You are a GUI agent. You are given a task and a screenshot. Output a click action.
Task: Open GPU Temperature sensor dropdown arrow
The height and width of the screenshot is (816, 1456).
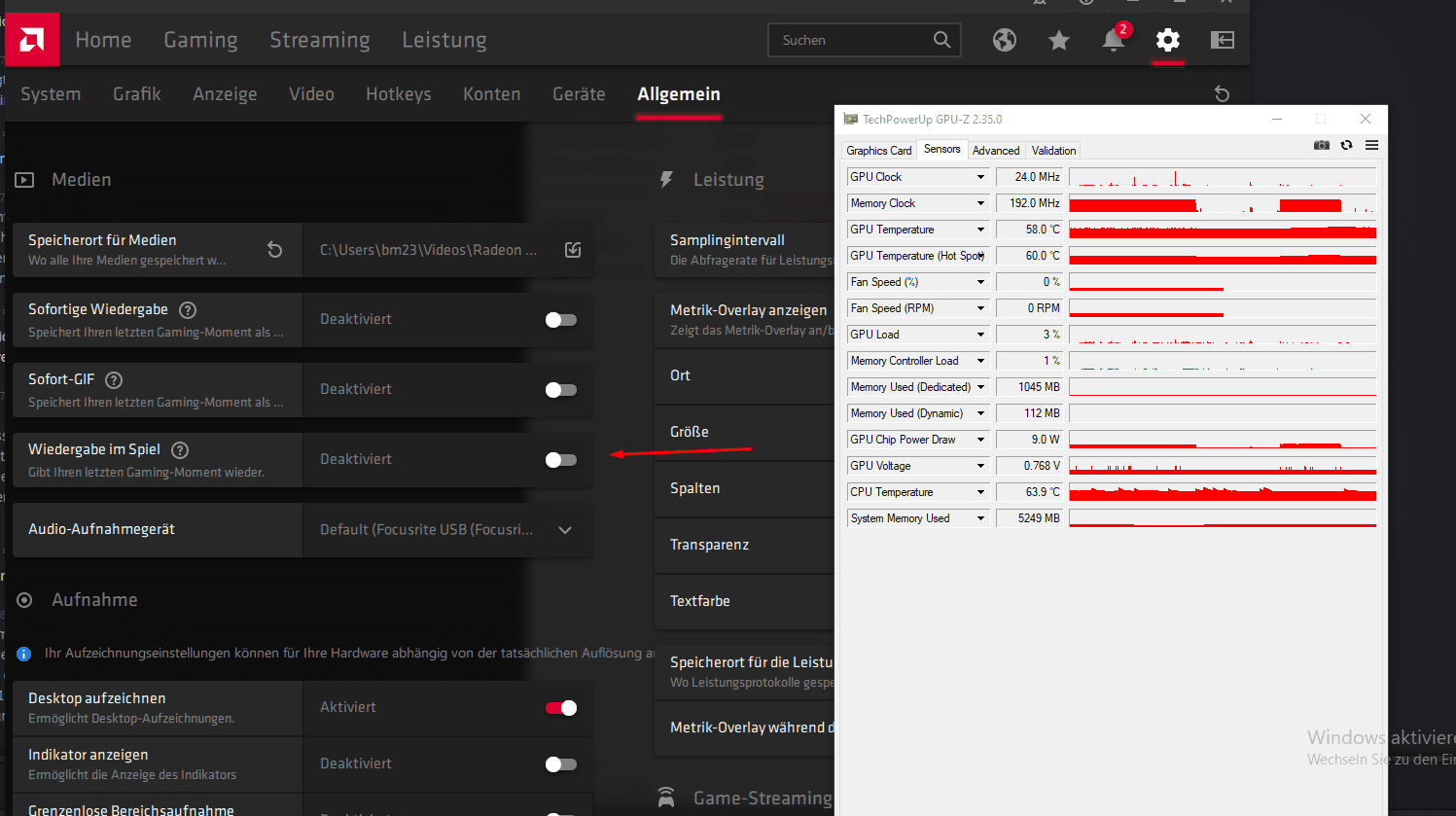(980, 230)
